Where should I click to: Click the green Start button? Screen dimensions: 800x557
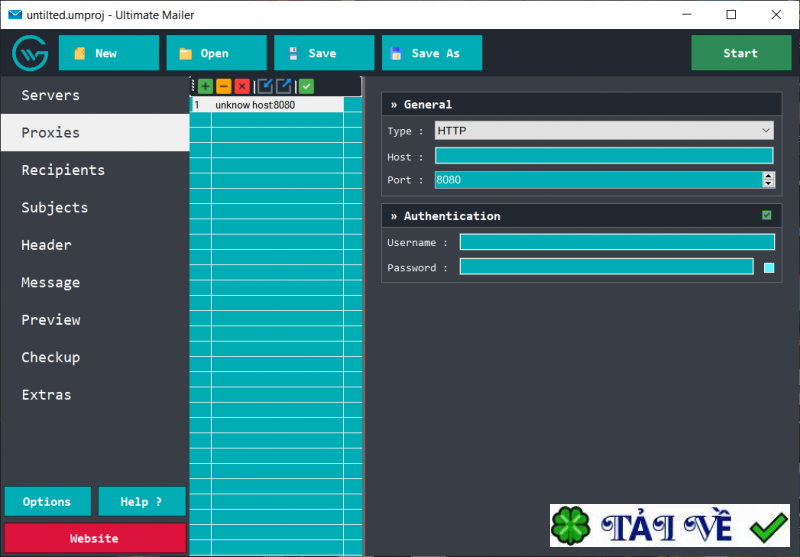(741, 53)
